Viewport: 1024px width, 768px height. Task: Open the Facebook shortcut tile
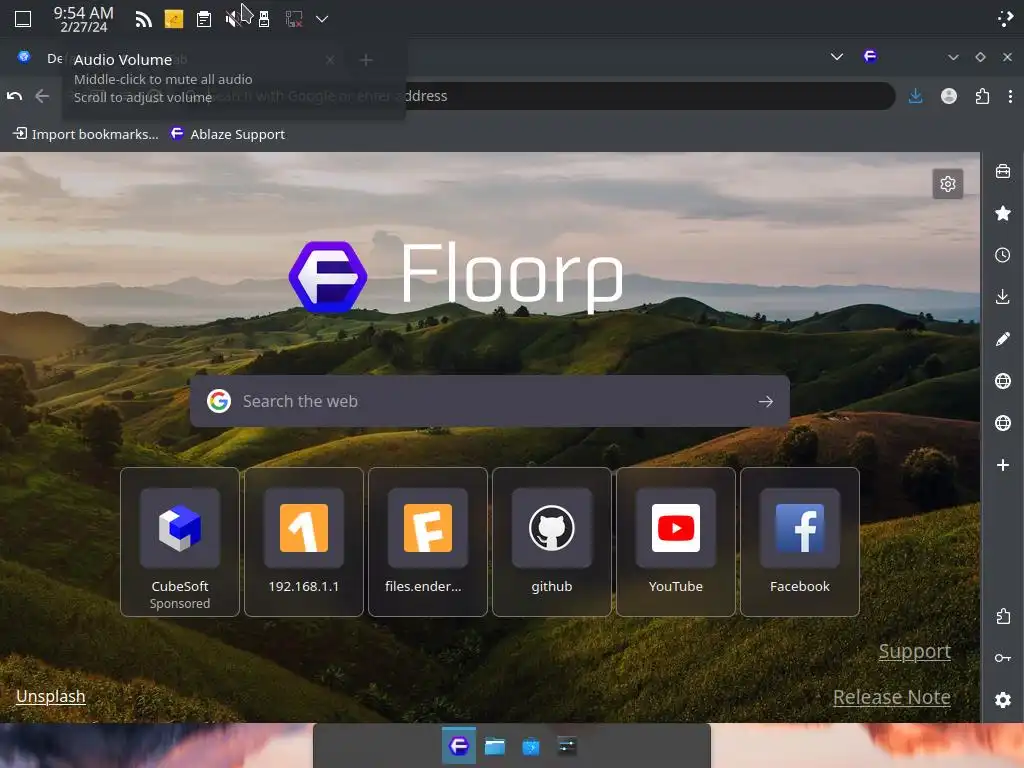coord(800,541)
